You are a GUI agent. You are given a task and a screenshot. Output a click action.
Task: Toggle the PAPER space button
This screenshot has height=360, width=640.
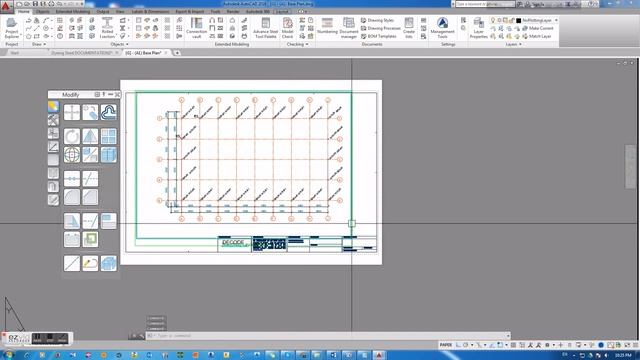coord(446,345)
